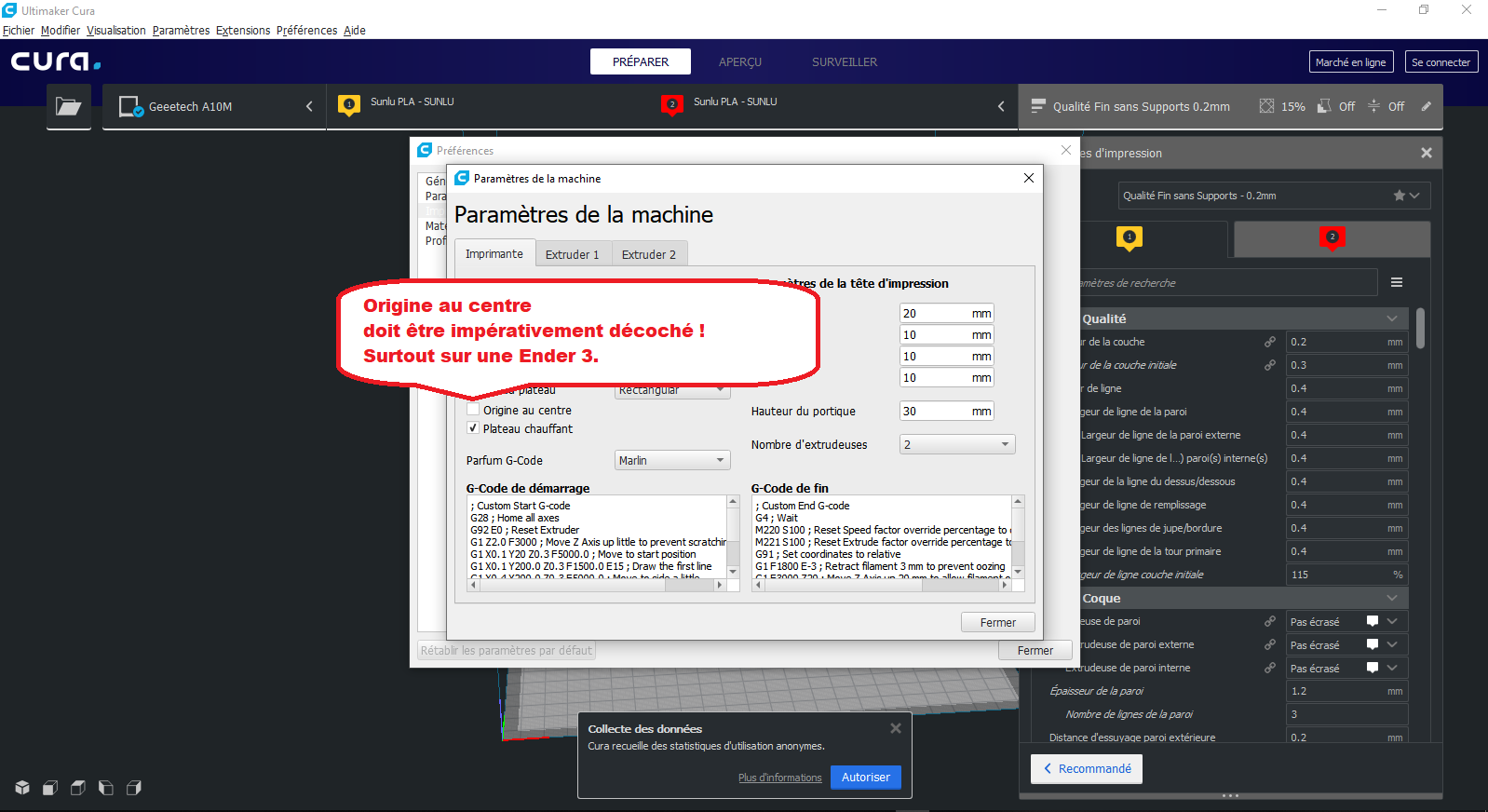
Task: Collapse the Coque section
Action: 1391,598
